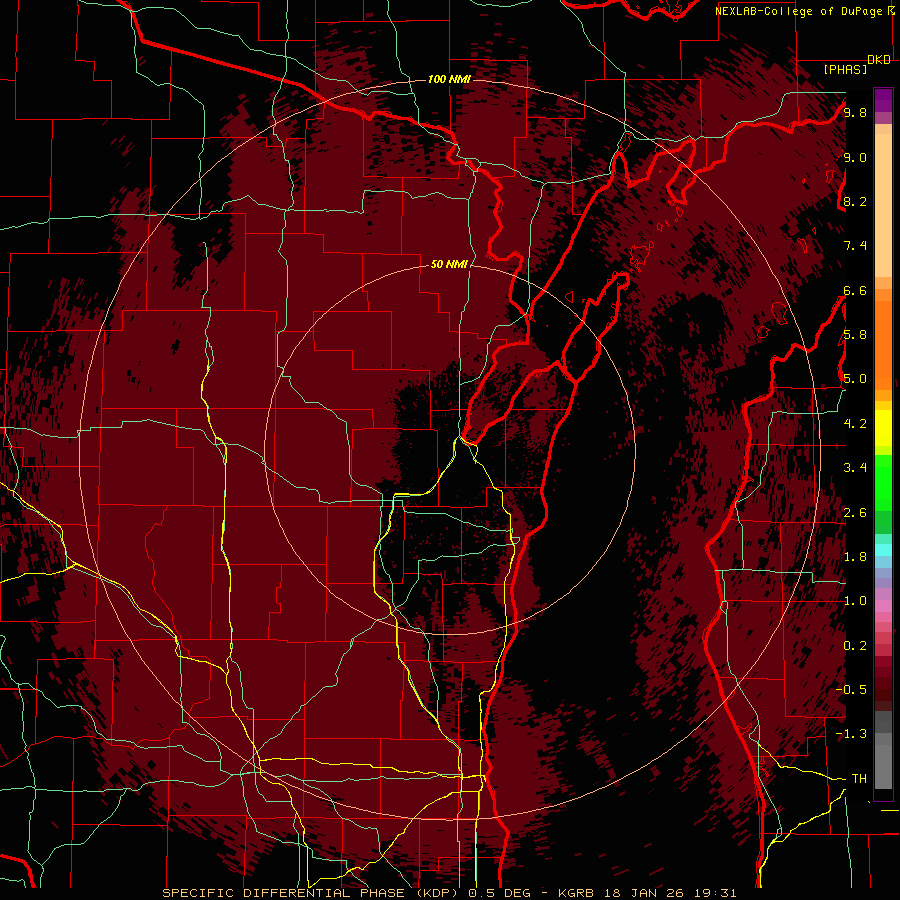This screenshot has width=900, height=900.
Task: Pick the bright green color bar segment
Action: click(x=883, y=482)
